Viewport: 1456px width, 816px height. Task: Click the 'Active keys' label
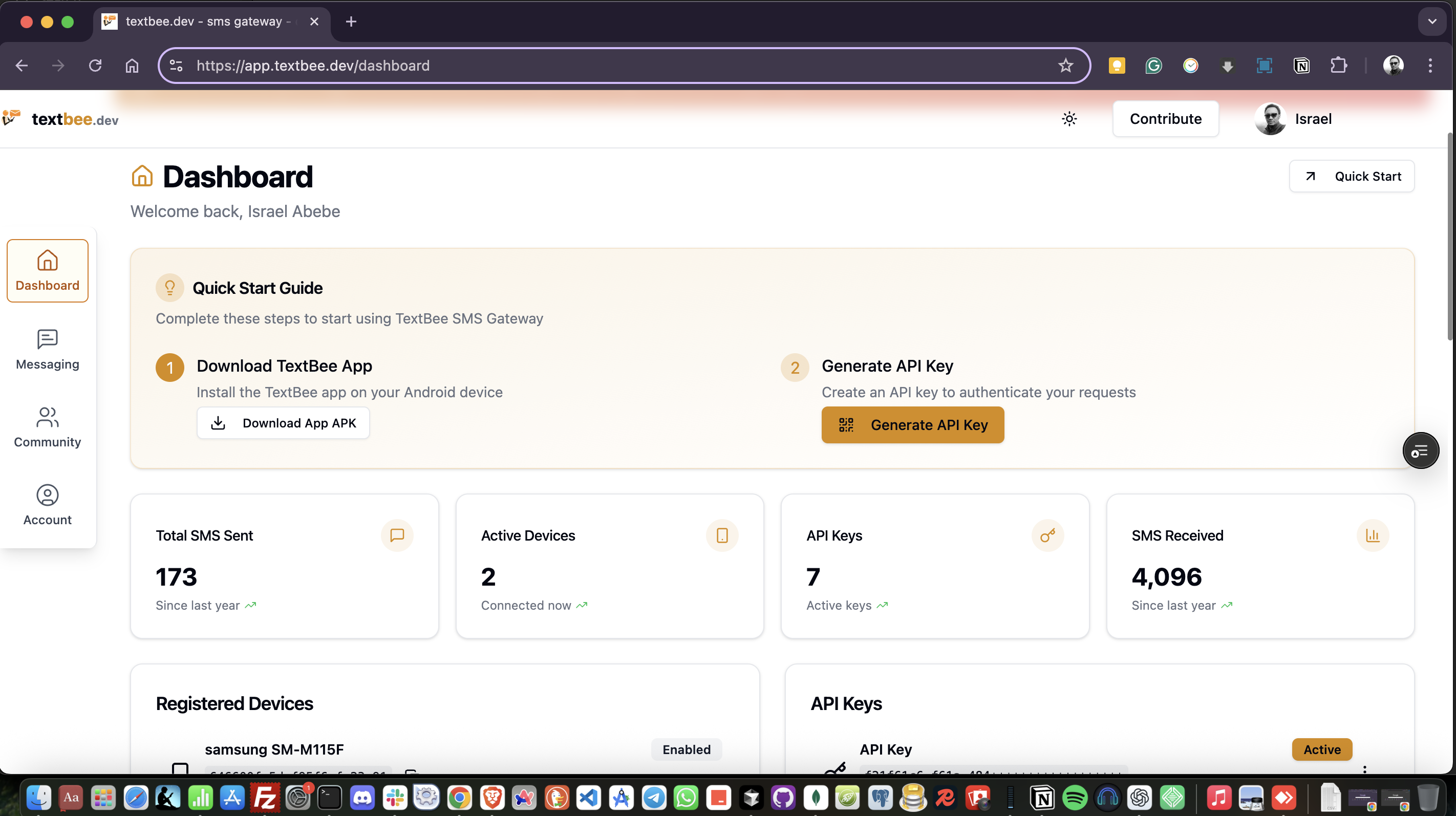(839, 605)
